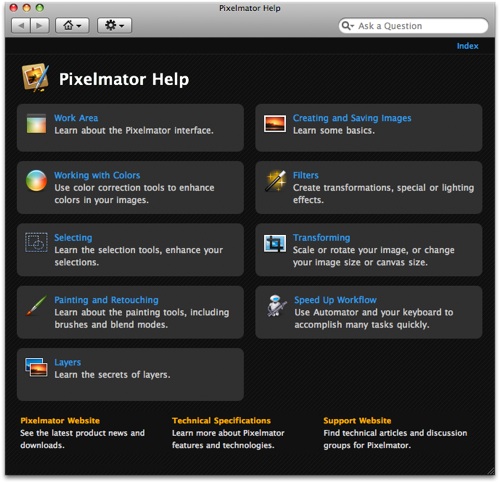Open the Index link
Image resolution: width=500 pixels, height=483 pixels.
coord(467,46)
